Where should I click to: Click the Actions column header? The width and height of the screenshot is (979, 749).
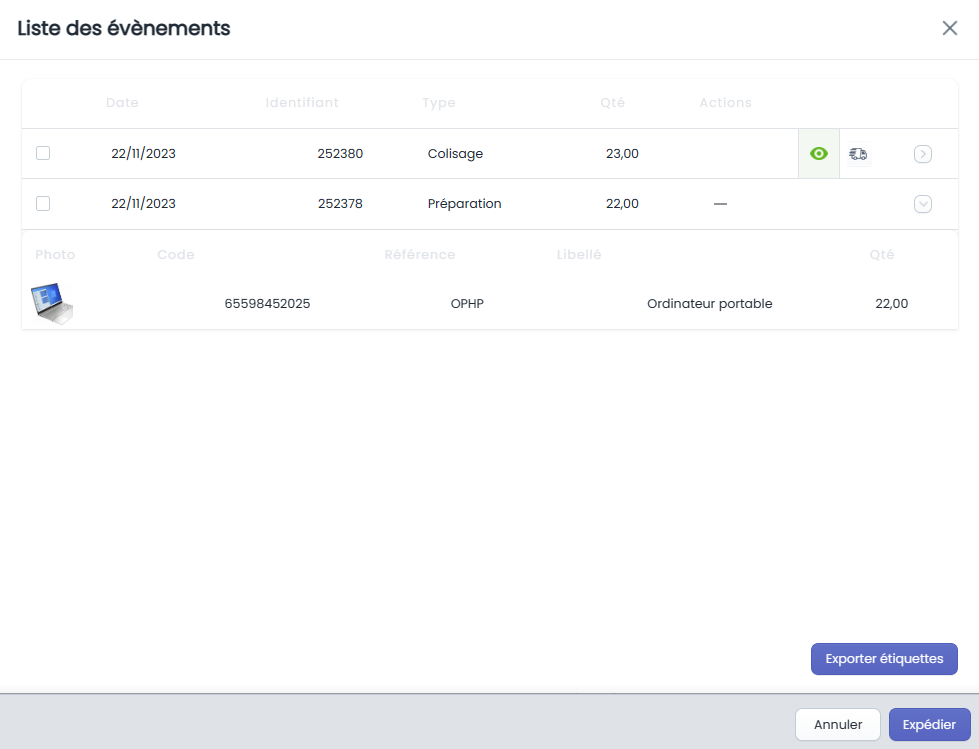pos(726,102)
